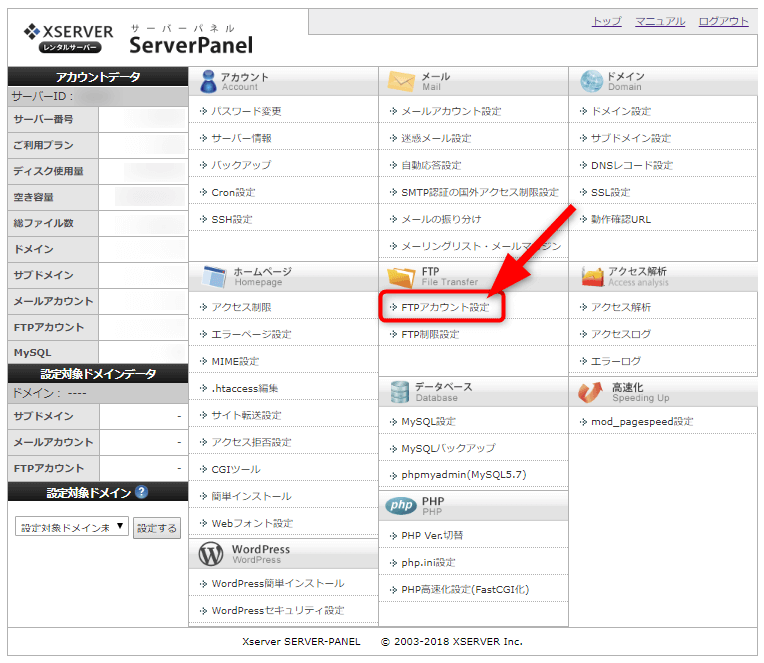Click the Access analysis chart icon
Viewport: 764px width, 663px height.
pyautogui.click(x=591, y=276)
